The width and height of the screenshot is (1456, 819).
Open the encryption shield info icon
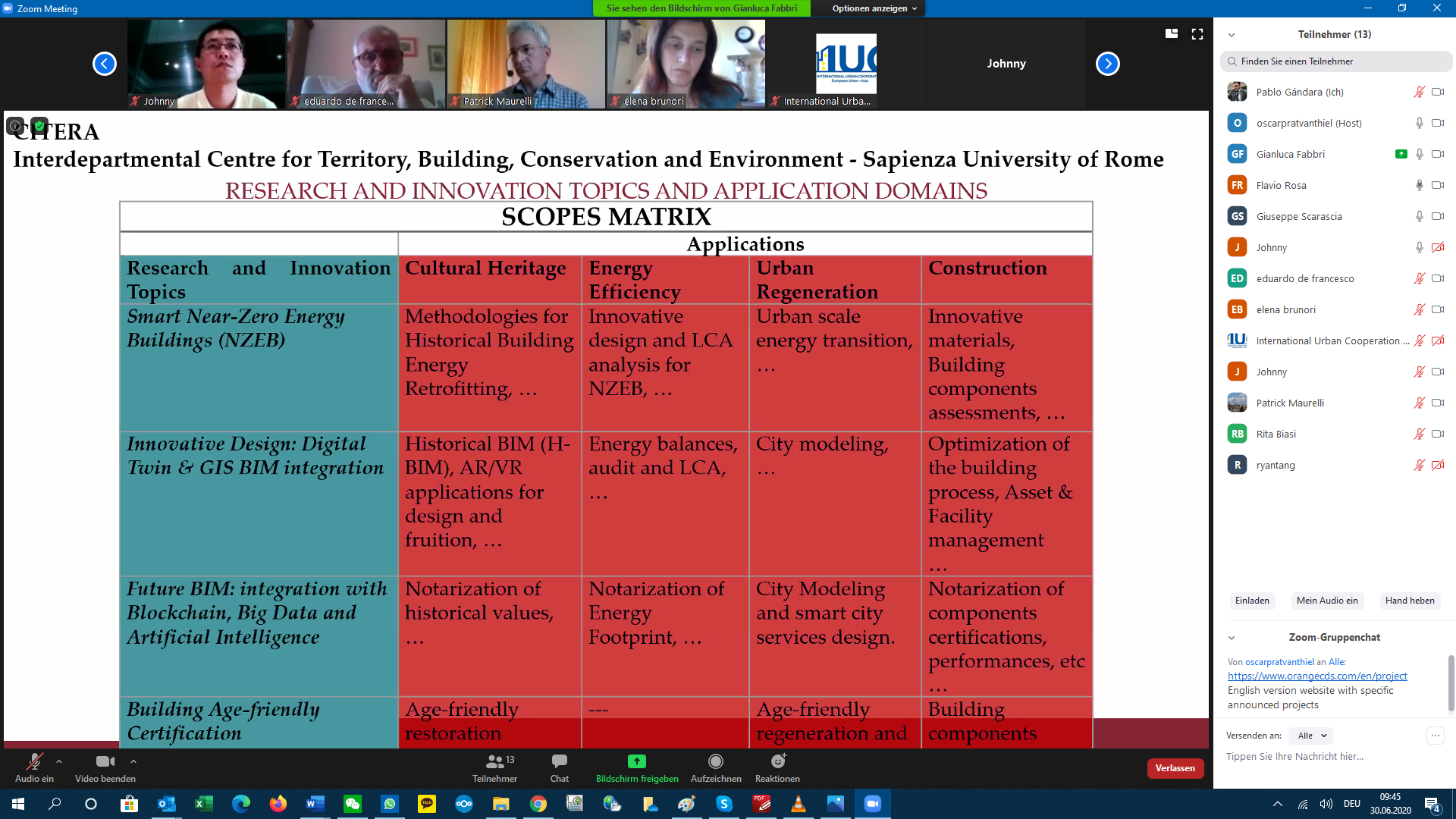point(39,126)
